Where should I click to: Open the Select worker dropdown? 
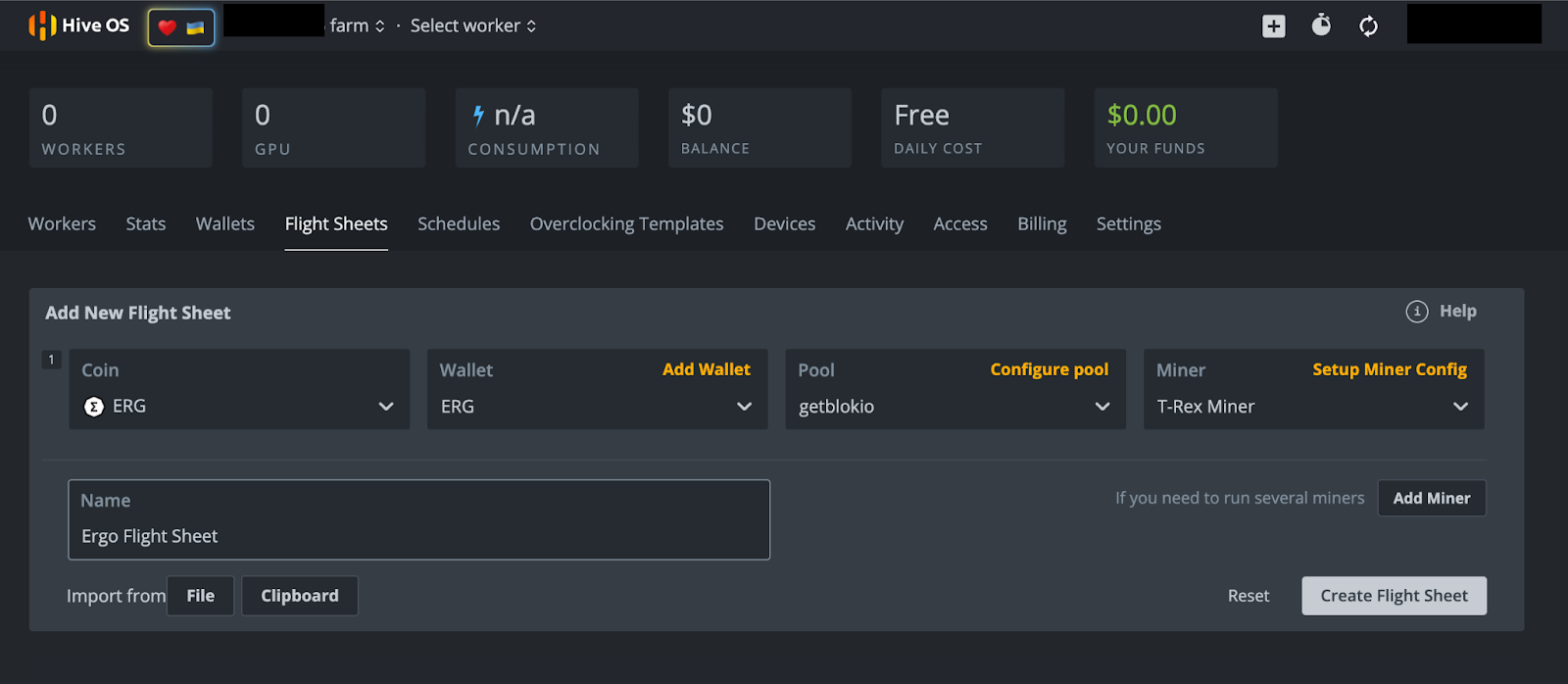coord(473,25)
